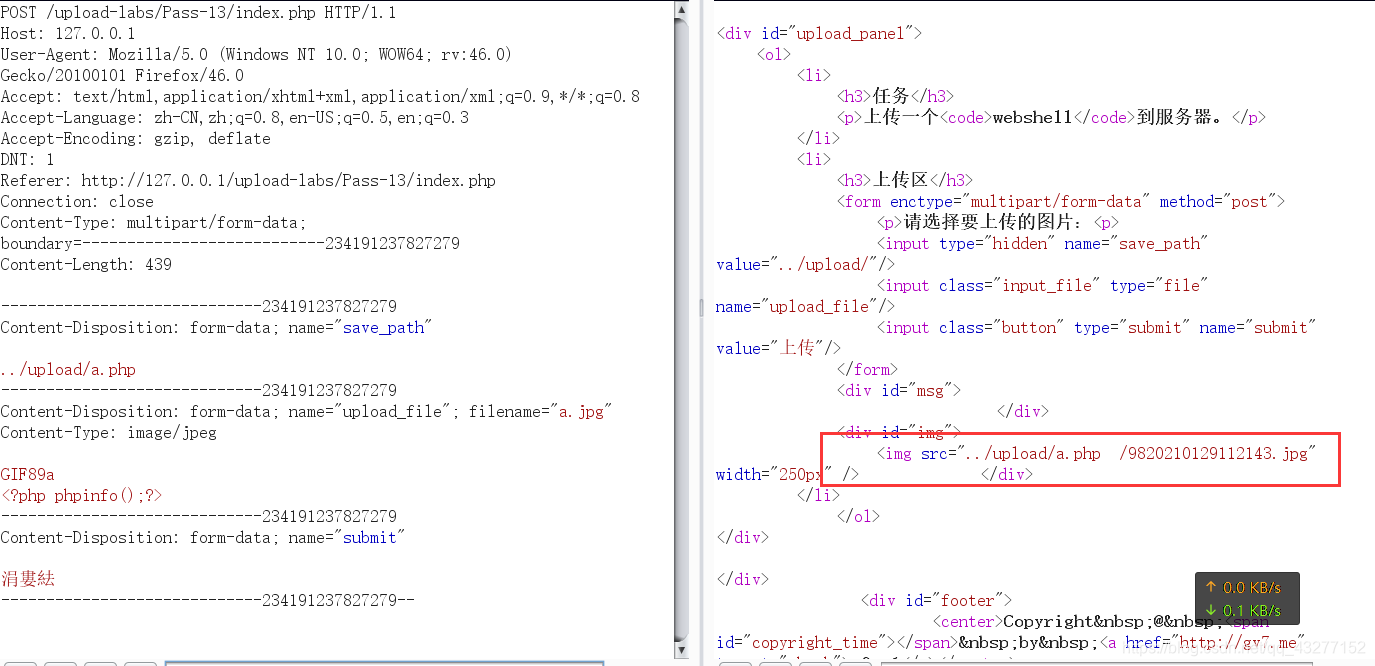Image resolution: width=1375 pixels, height=666 pixels.
Task: Click the GIF89a payload line
Action: point(28,475)
